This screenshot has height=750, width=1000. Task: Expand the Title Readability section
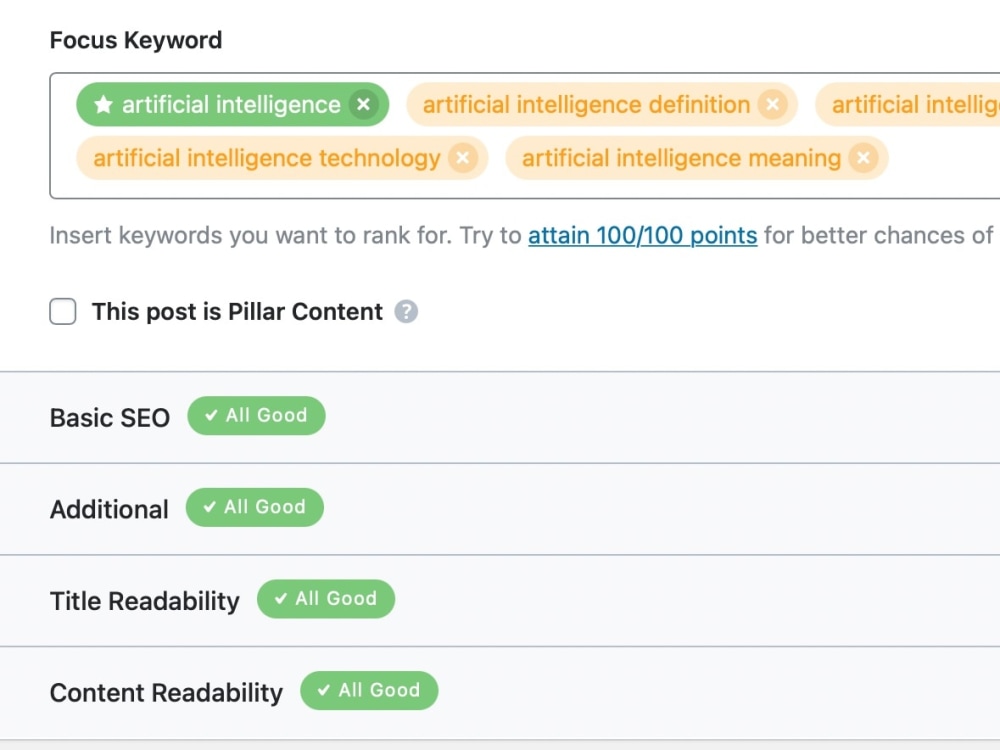click(500, 600)
